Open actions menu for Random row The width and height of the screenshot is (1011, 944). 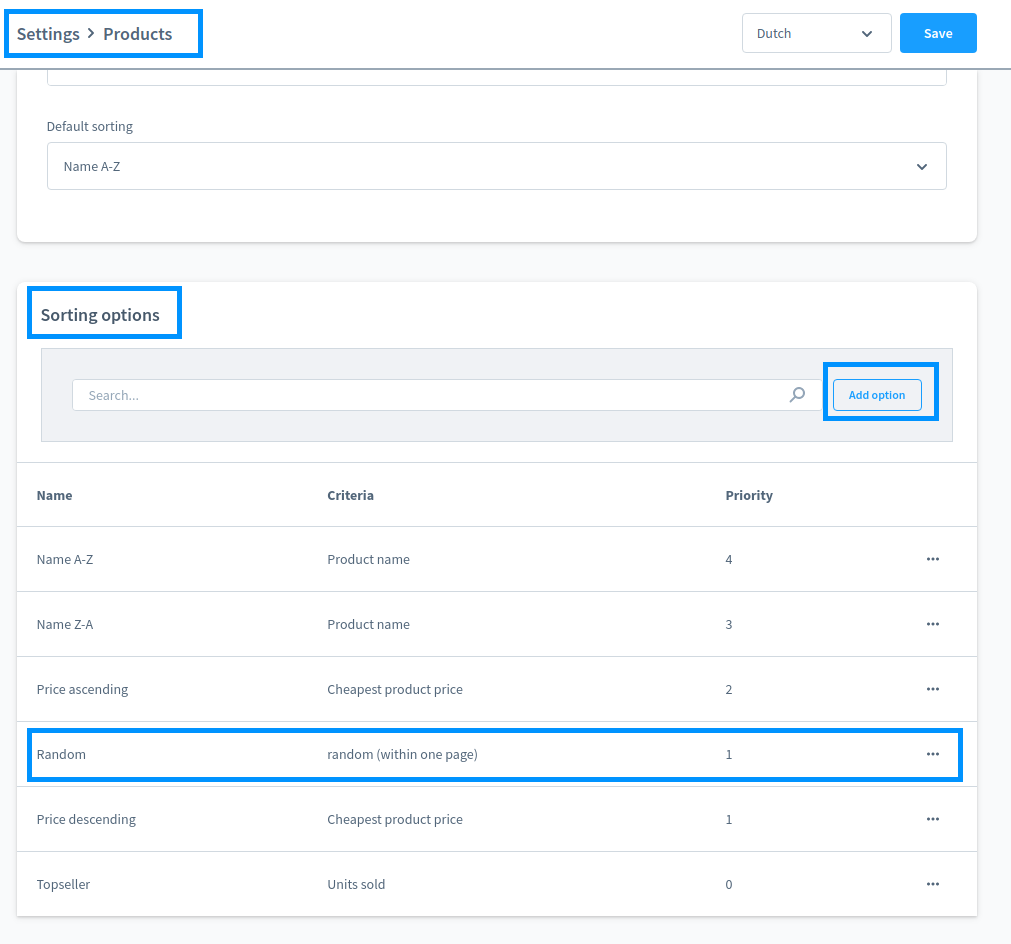coord(932,754)
